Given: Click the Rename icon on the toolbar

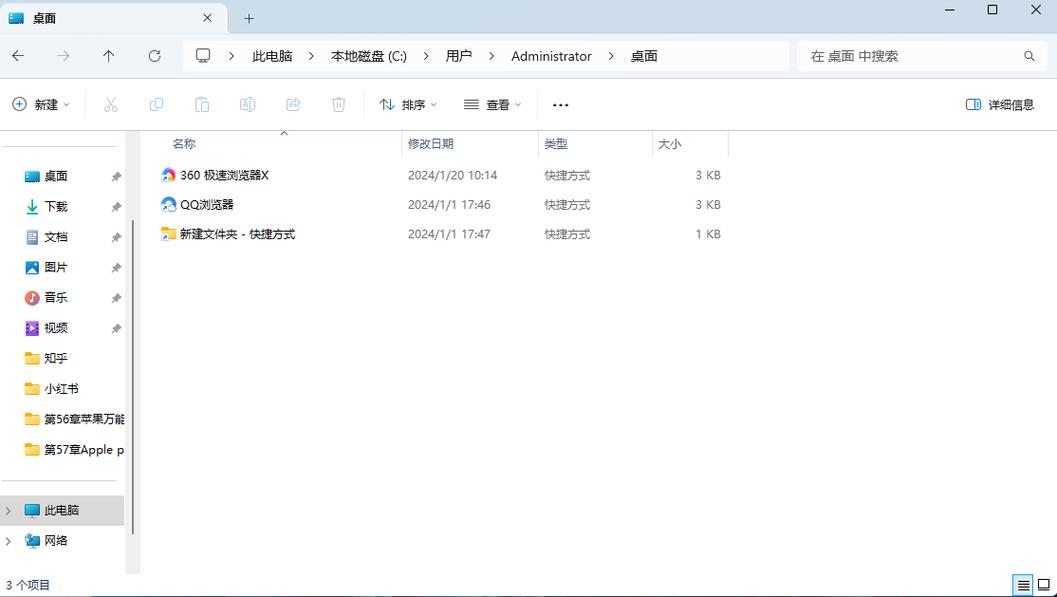Looking at the screenshot, I should [x=247, y=104].
